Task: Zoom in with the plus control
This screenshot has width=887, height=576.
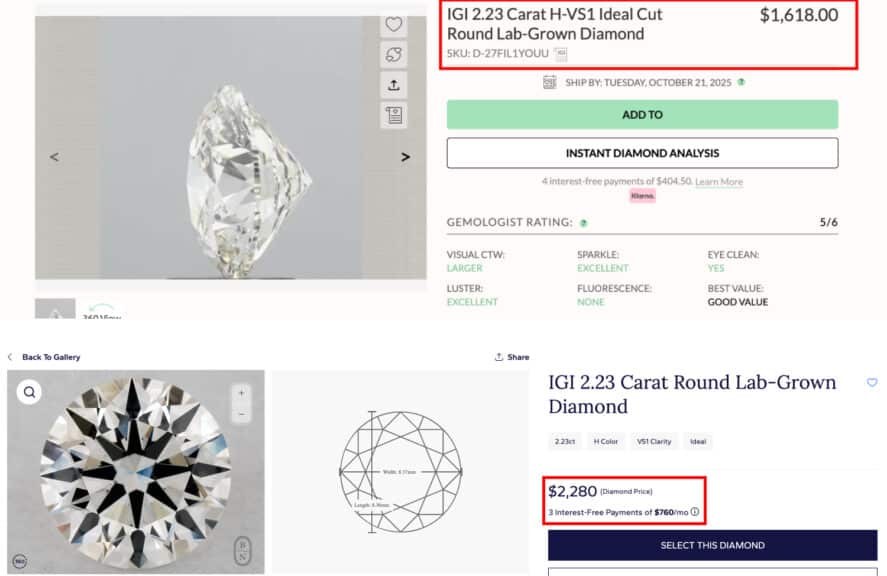Action: [241, 391]
